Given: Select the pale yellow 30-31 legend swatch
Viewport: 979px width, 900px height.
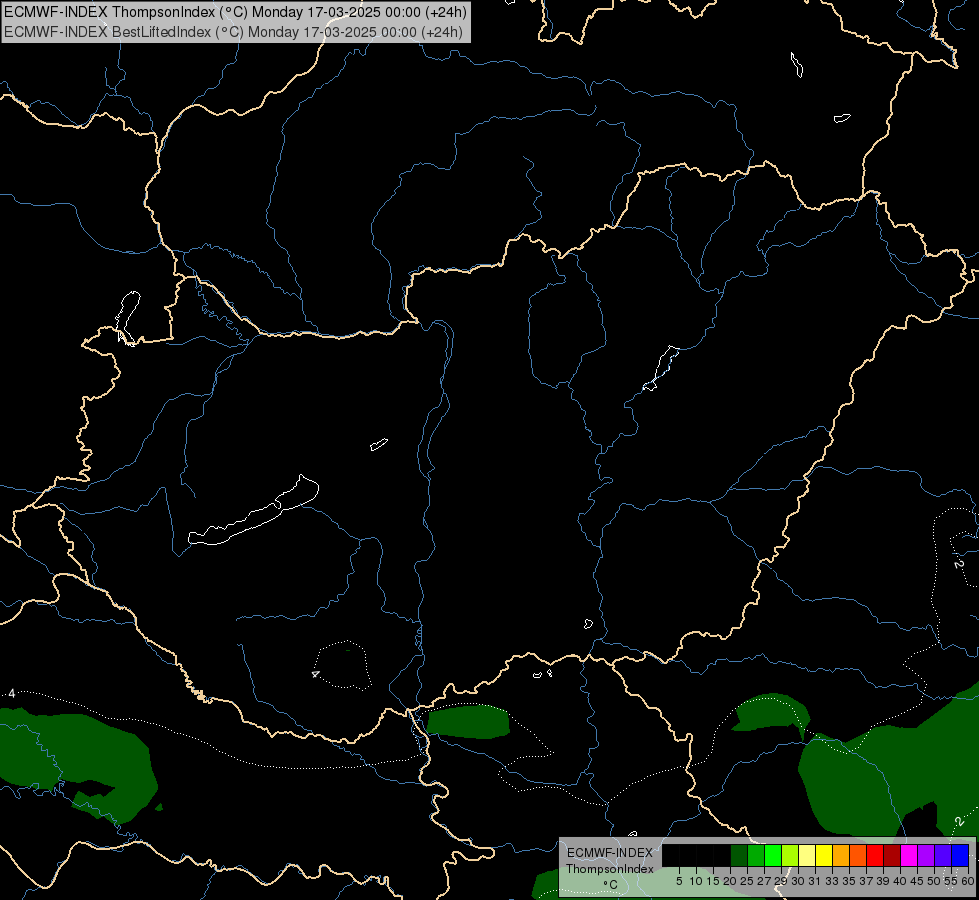Looking at the screenshot, I should (807, 855).
